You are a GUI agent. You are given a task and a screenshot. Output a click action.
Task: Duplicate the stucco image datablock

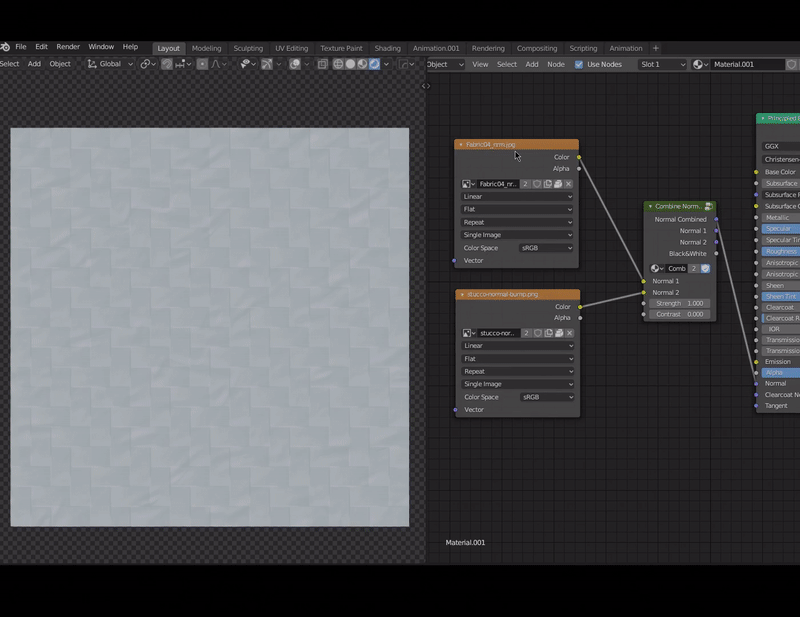coord(548,333)
